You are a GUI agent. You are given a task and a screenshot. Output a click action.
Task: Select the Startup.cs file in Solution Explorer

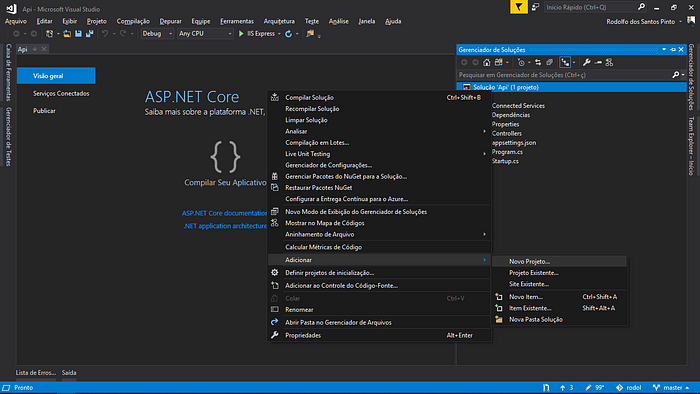pos(505,161)
